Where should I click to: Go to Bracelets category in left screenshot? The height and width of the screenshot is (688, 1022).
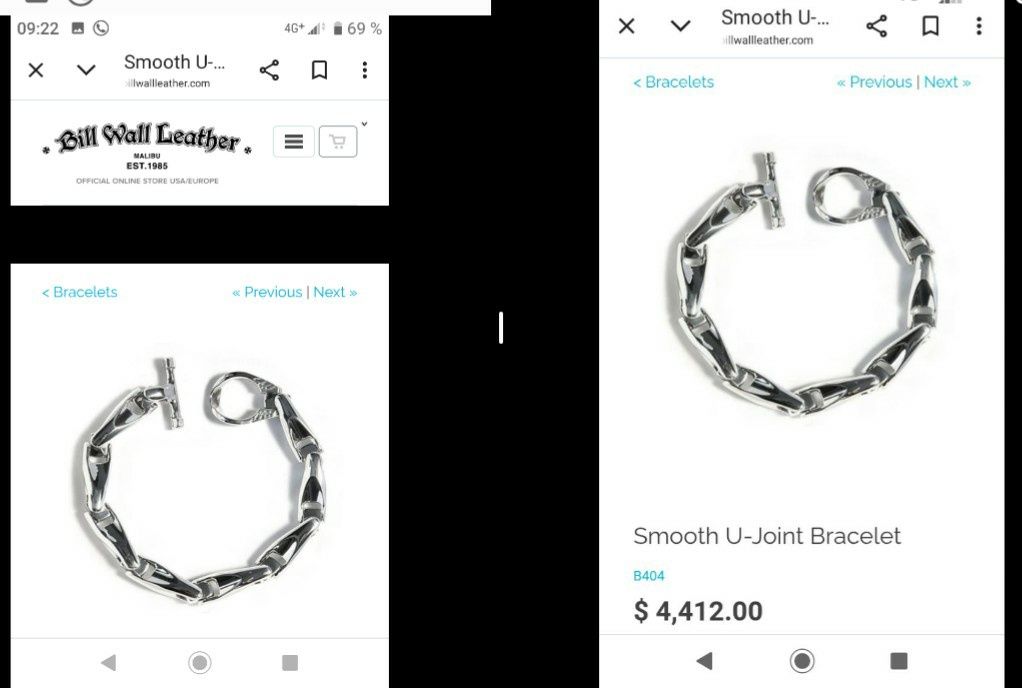tap(80, 292)
